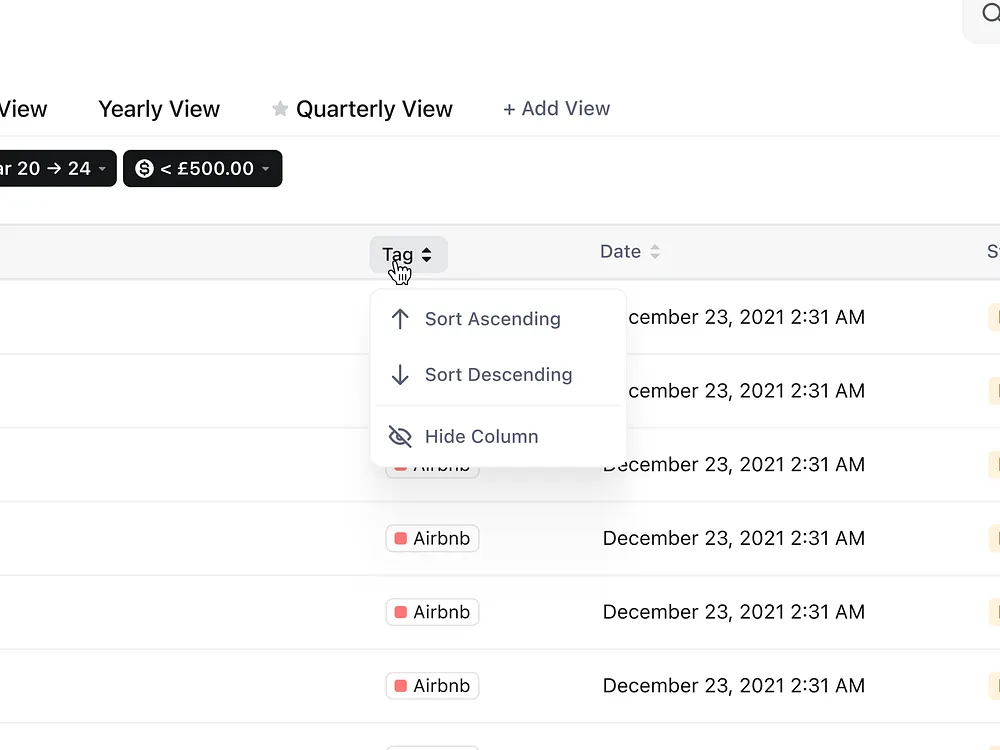Select Hide Column menu entry

(481, 437)
